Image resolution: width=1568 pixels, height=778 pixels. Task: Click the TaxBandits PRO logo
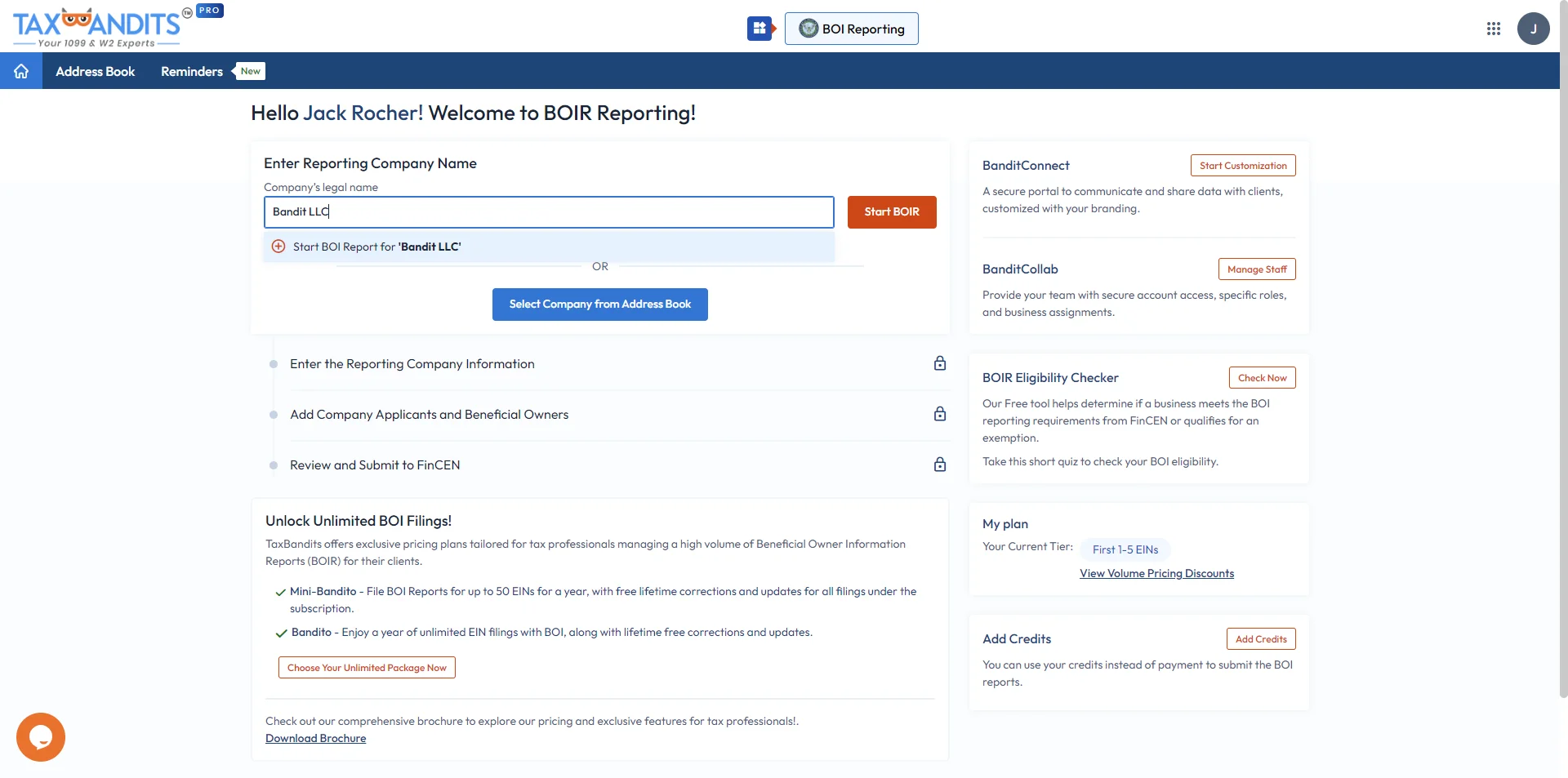[118, 26]
